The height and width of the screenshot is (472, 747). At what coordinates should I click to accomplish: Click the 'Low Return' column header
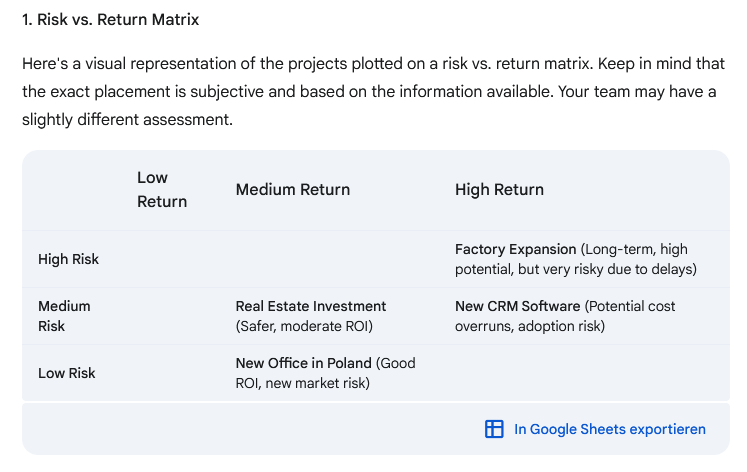coord(162,189)
